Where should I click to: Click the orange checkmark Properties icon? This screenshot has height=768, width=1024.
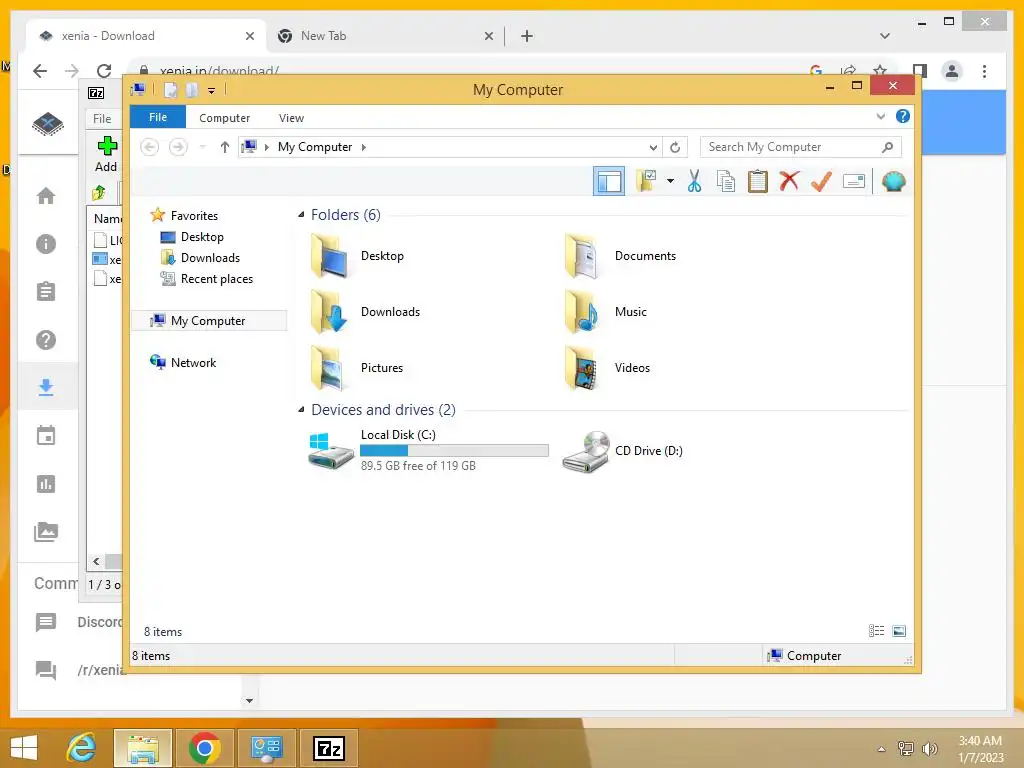[x=821, y=181]
